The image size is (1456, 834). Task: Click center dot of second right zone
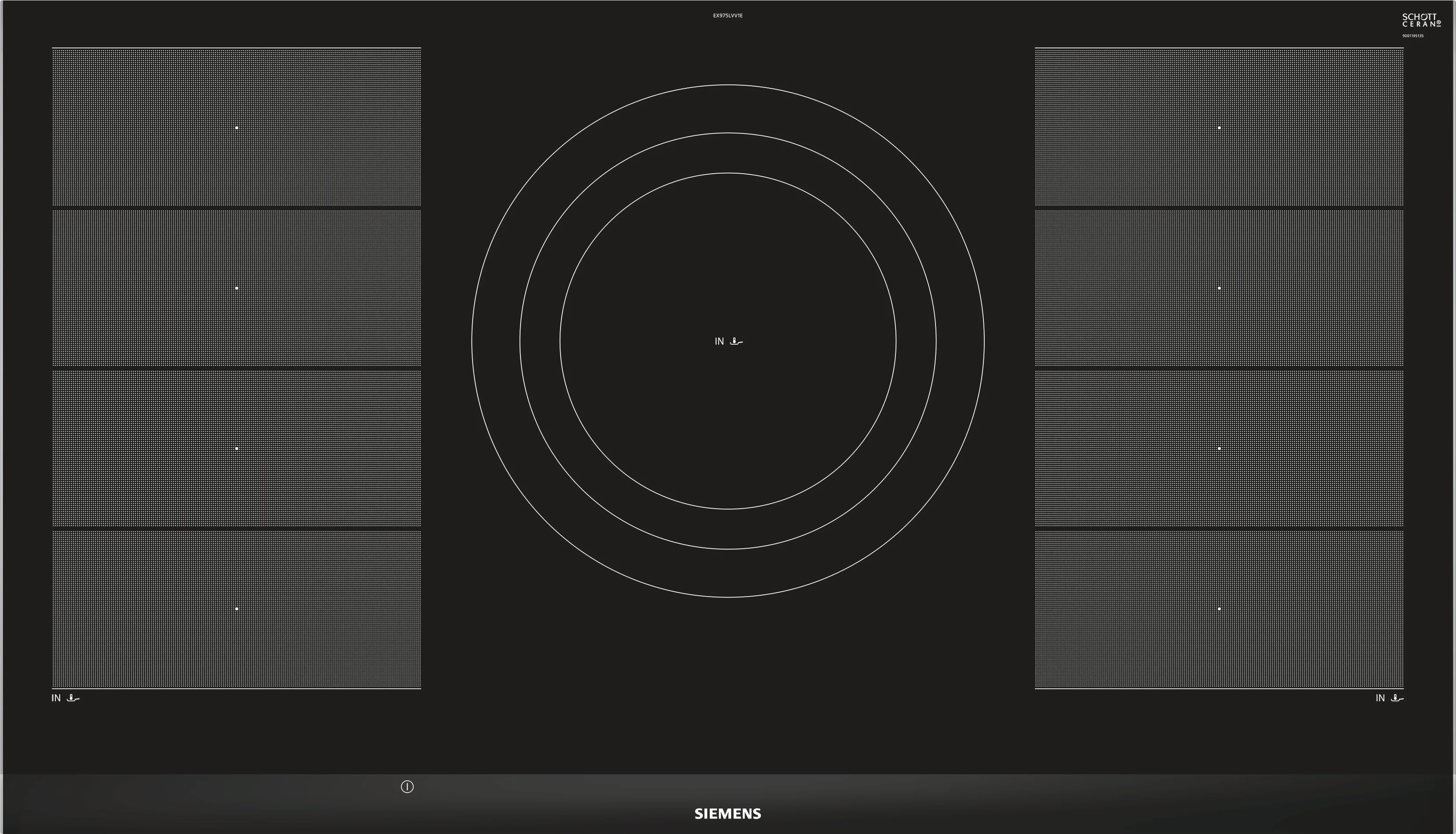1219,288
